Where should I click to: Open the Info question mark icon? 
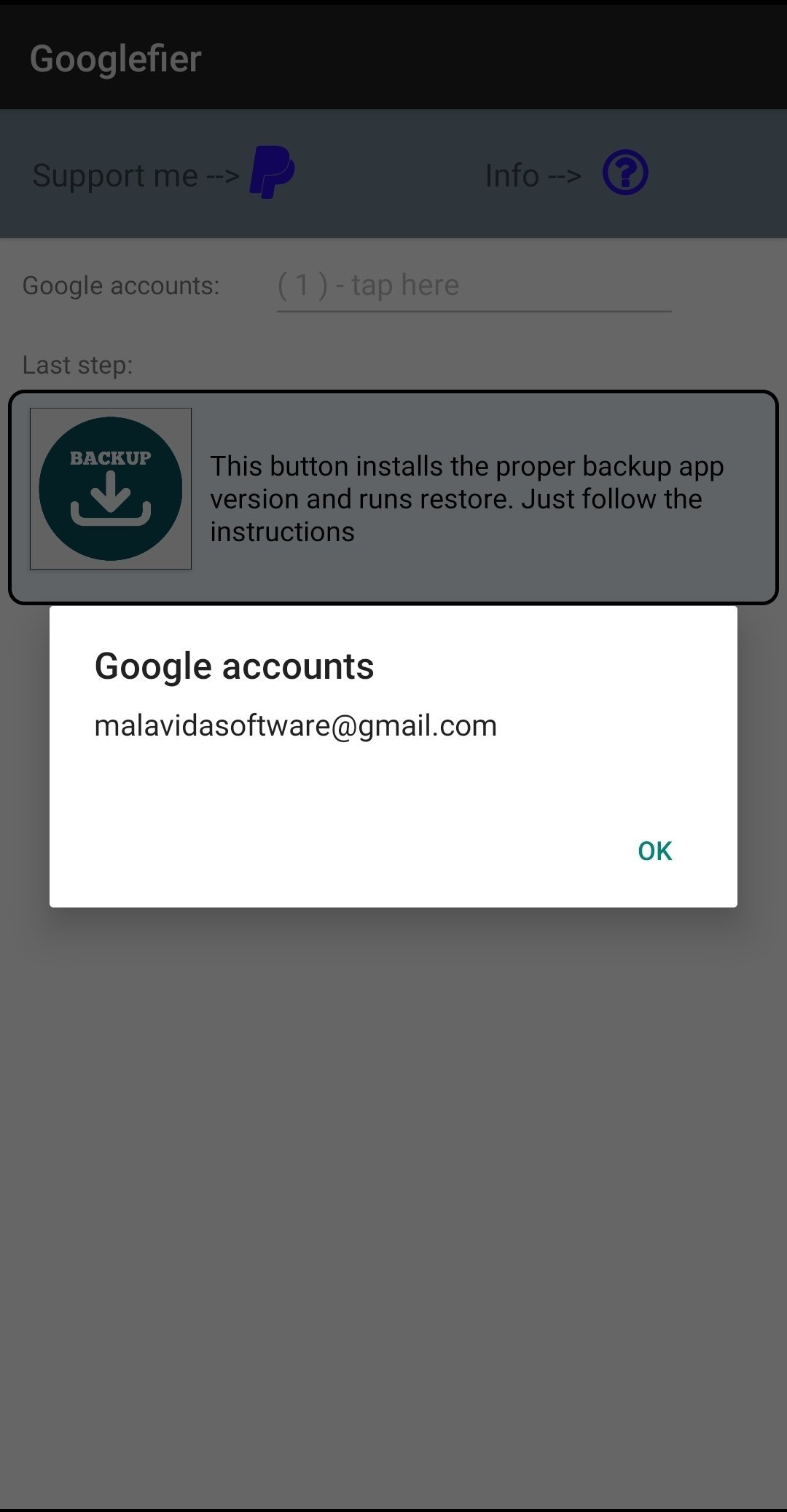(x=625, y=173)
